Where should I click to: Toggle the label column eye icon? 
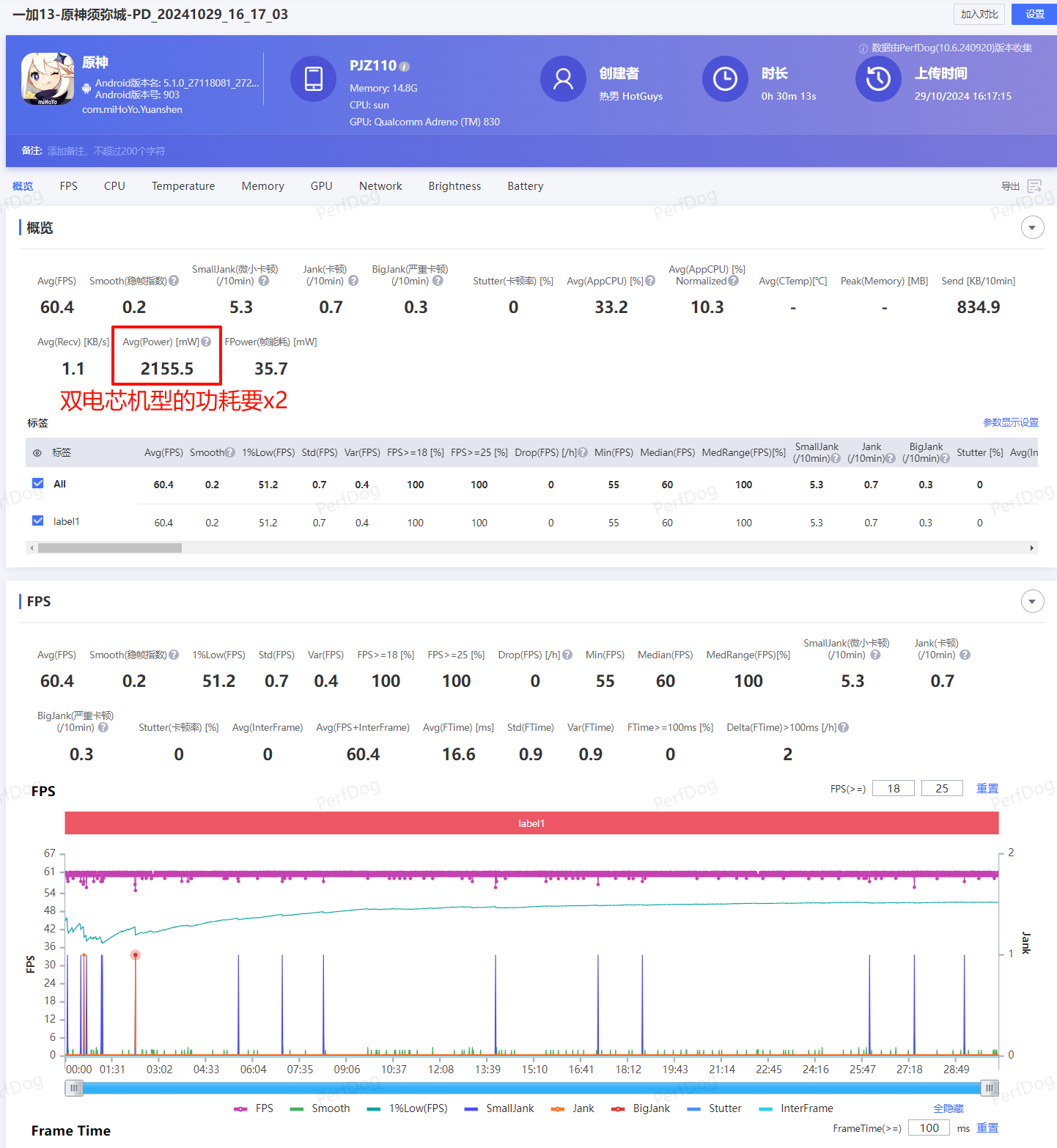[x=37, y=453]
